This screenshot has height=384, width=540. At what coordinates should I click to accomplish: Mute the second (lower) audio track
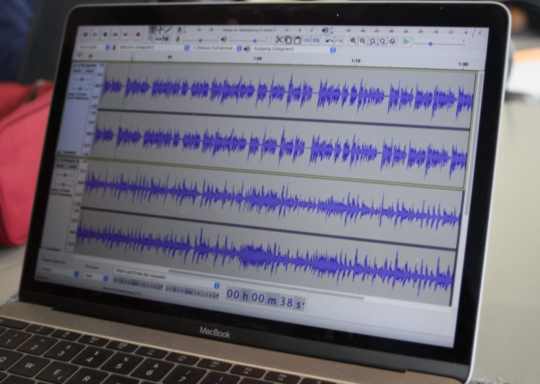click(61, 166)
